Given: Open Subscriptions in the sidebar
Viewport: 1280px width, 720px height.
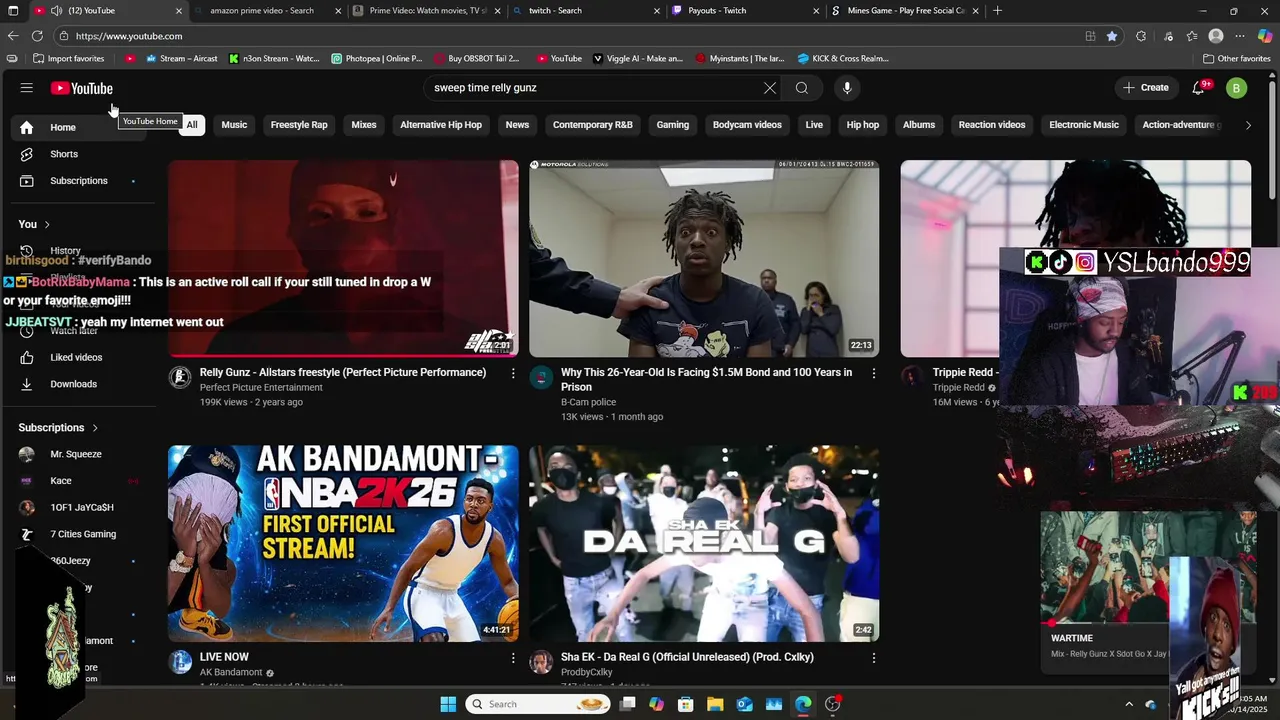Looking at the screenshot, I should (x=78, y=181).
